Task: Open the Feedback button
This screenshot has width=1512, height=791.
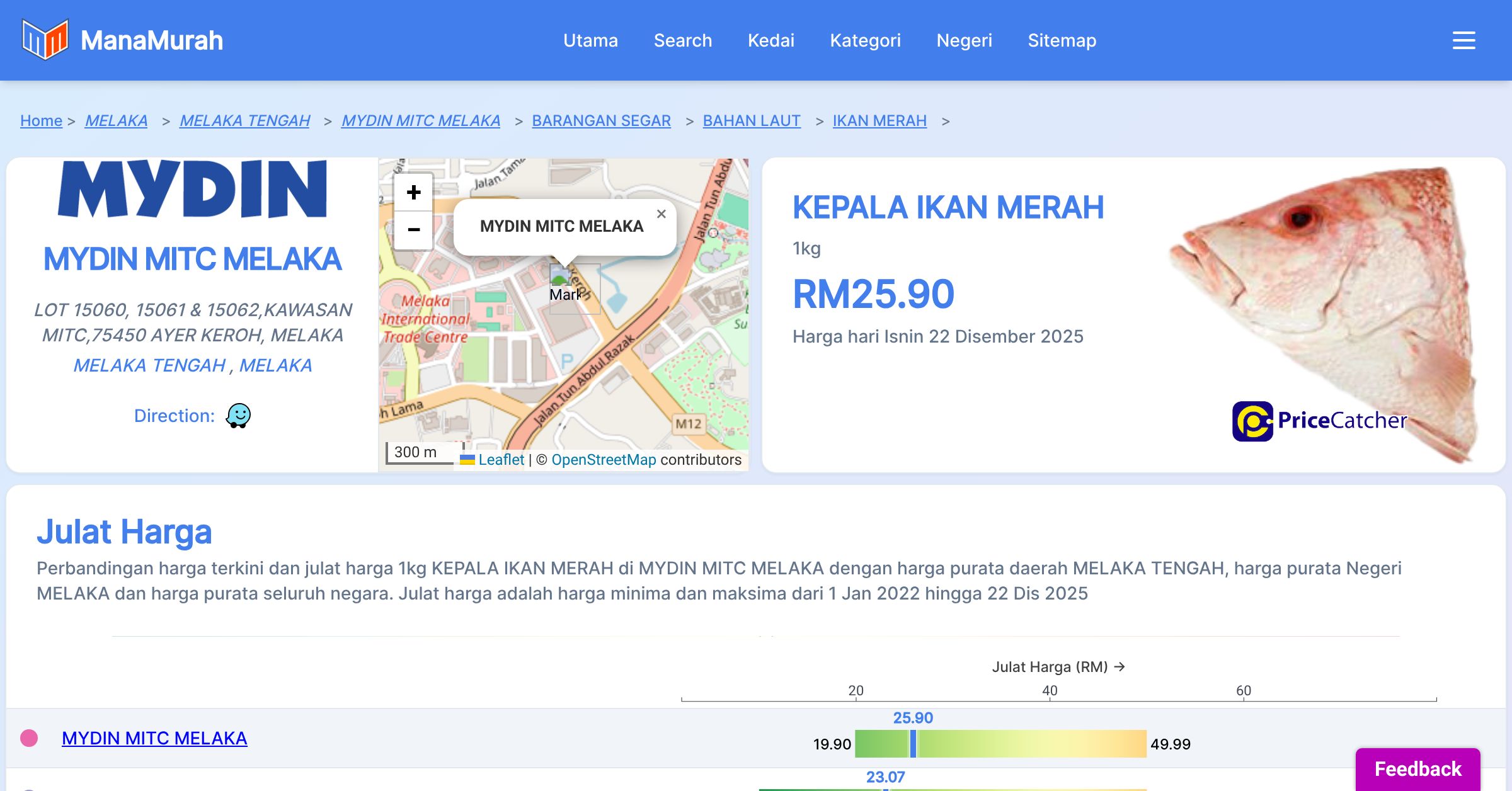Action: [x=1417, y=769]
